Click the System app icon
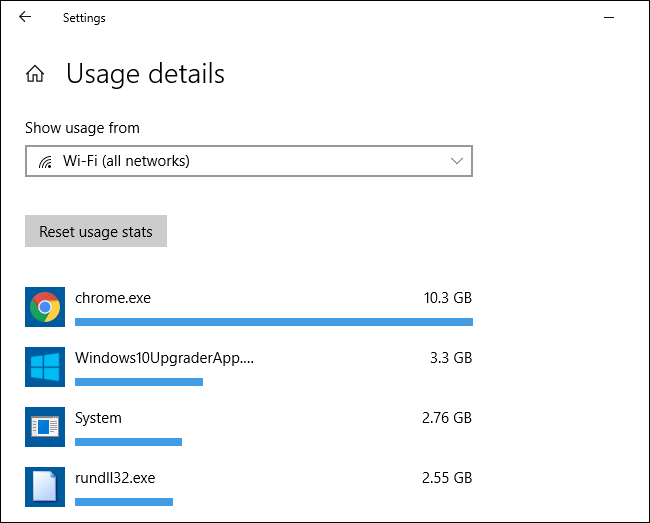Screen dimensions: 650x523 [44, 427]
